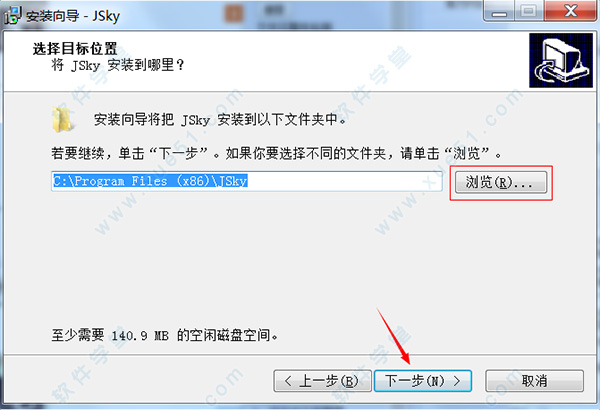Click the 安装向导 - JSky window title
The width and height of the screenshot is (600, 410).
point(73,16)
